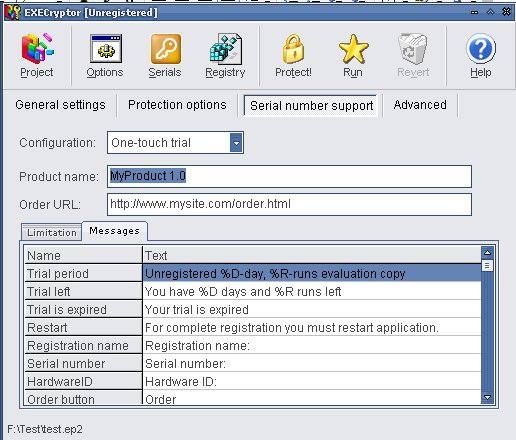The height and width of the screenshot is (440, 516).
Task: Select the Limitation sub-tab
Action: pyautogui.click(x=52, y=232)
